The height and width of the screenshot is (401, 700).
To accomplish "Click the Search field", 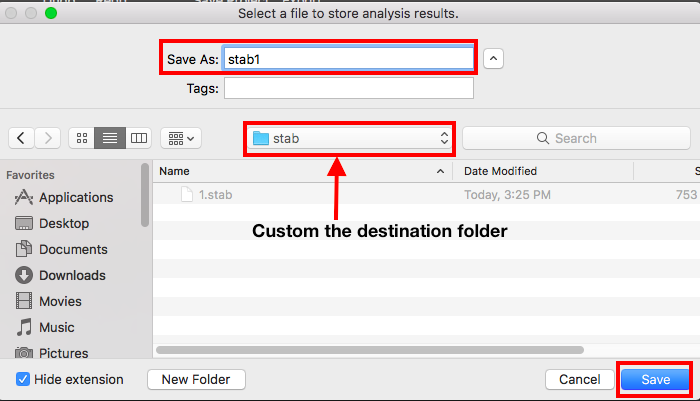I will point(576,138).
